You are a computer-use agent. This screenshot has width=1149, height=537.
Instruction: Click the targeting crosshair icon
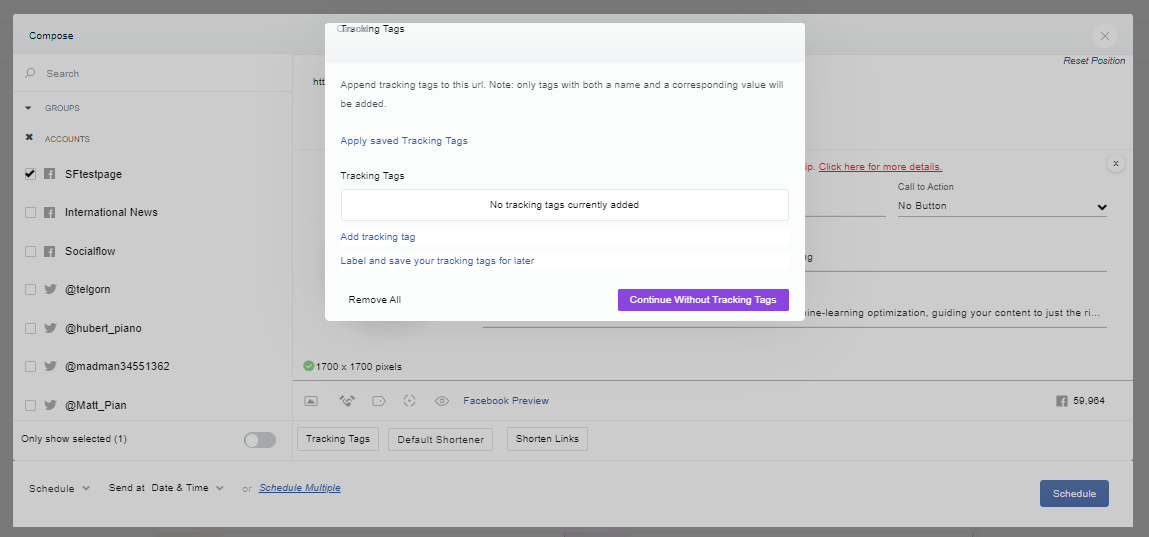coord(410,401)
